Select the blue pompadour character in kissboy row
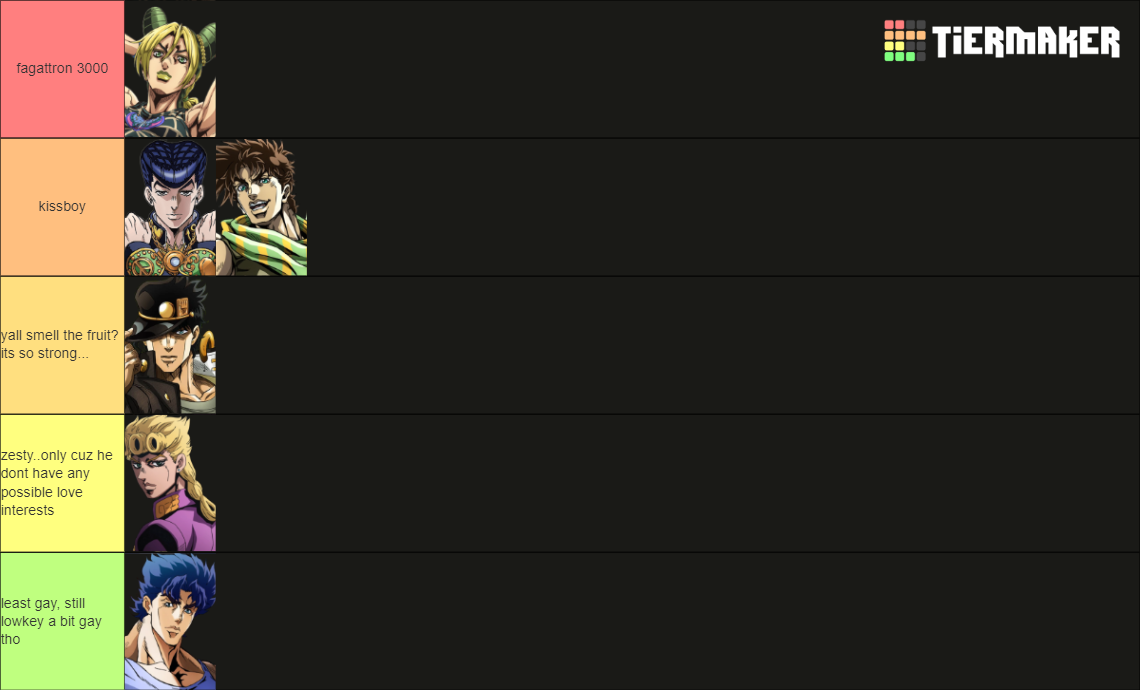Screen dimensions: 1140x690 (x=170, y=207)
